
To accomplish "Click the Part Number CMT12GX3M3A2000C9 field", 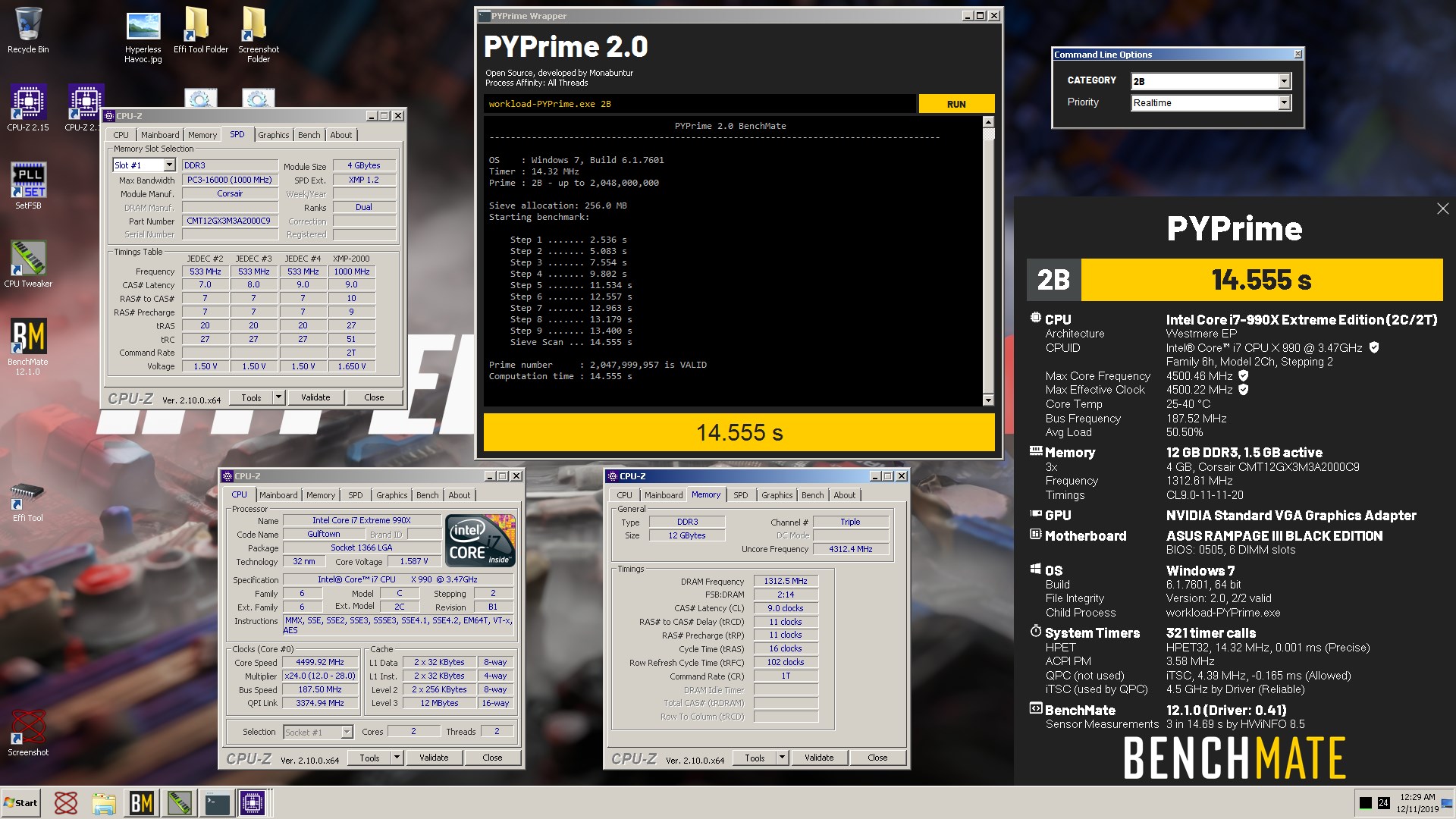I will (229, 221).
